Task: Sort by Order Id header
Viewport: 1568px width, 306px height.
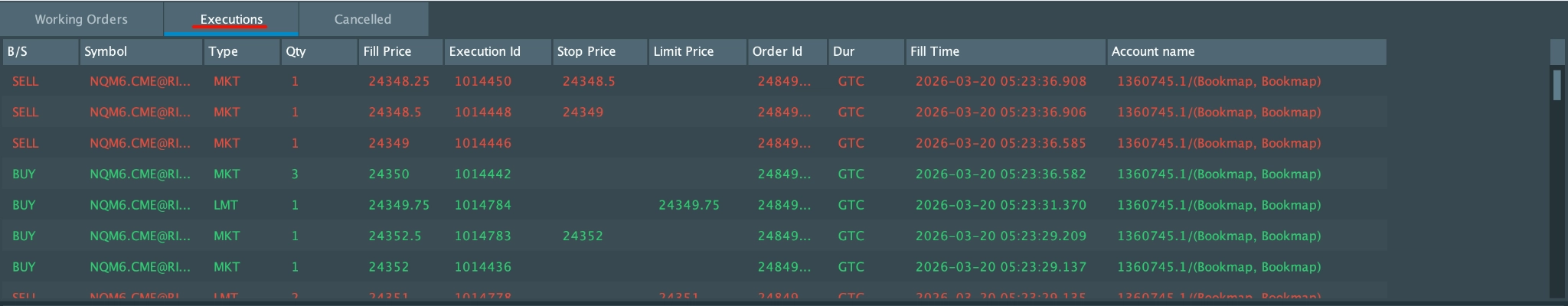Action: pos(787,52)
